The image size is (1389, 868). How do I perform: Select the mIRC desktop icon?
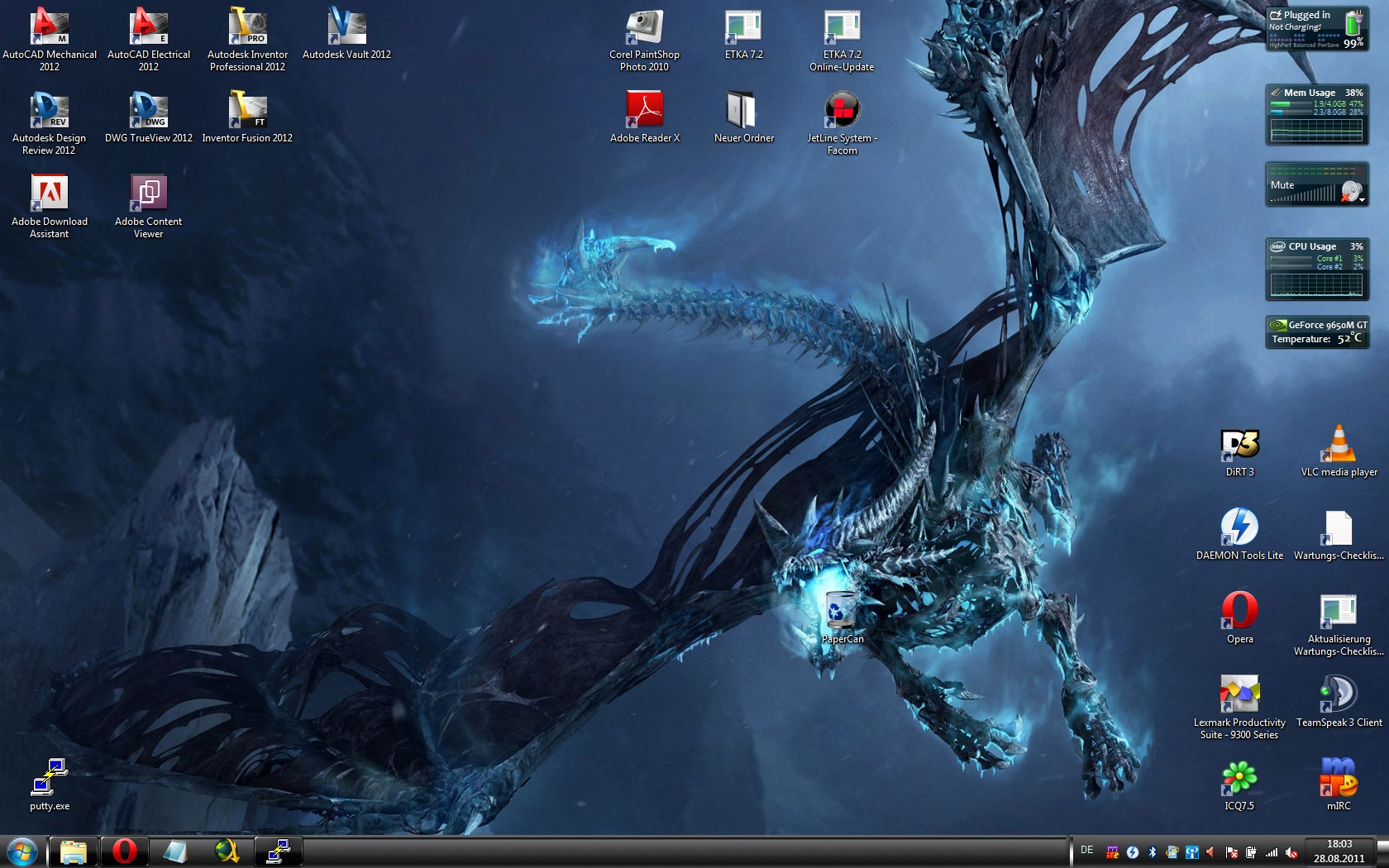pos(1339,785)
